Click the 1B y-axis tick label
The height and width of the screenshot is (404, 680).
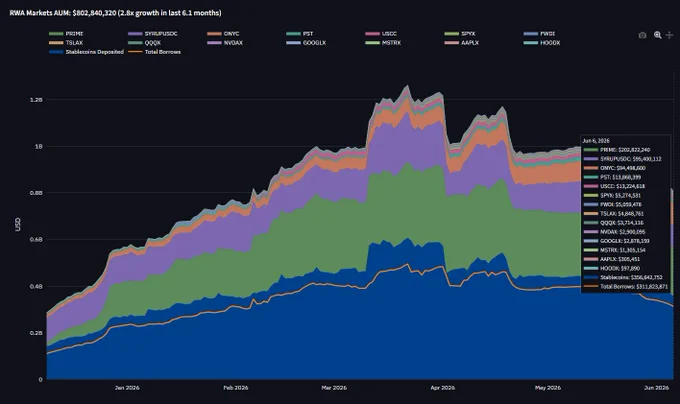pyautogui.click(x=39, y=147)
